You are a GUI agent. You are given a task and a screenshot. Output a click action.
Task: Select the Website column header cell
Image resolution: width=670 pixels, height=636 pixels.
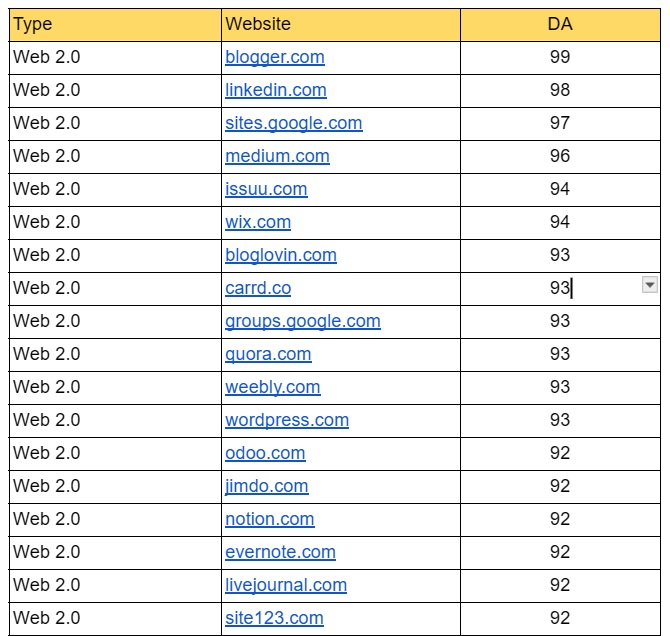[x=340, y=24]
